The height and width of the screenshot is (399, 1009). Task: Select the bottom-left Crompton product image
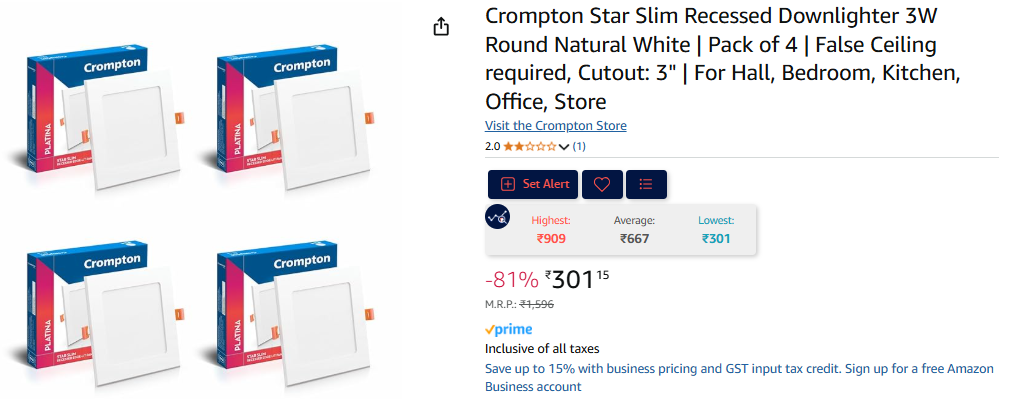coord(97,312)
